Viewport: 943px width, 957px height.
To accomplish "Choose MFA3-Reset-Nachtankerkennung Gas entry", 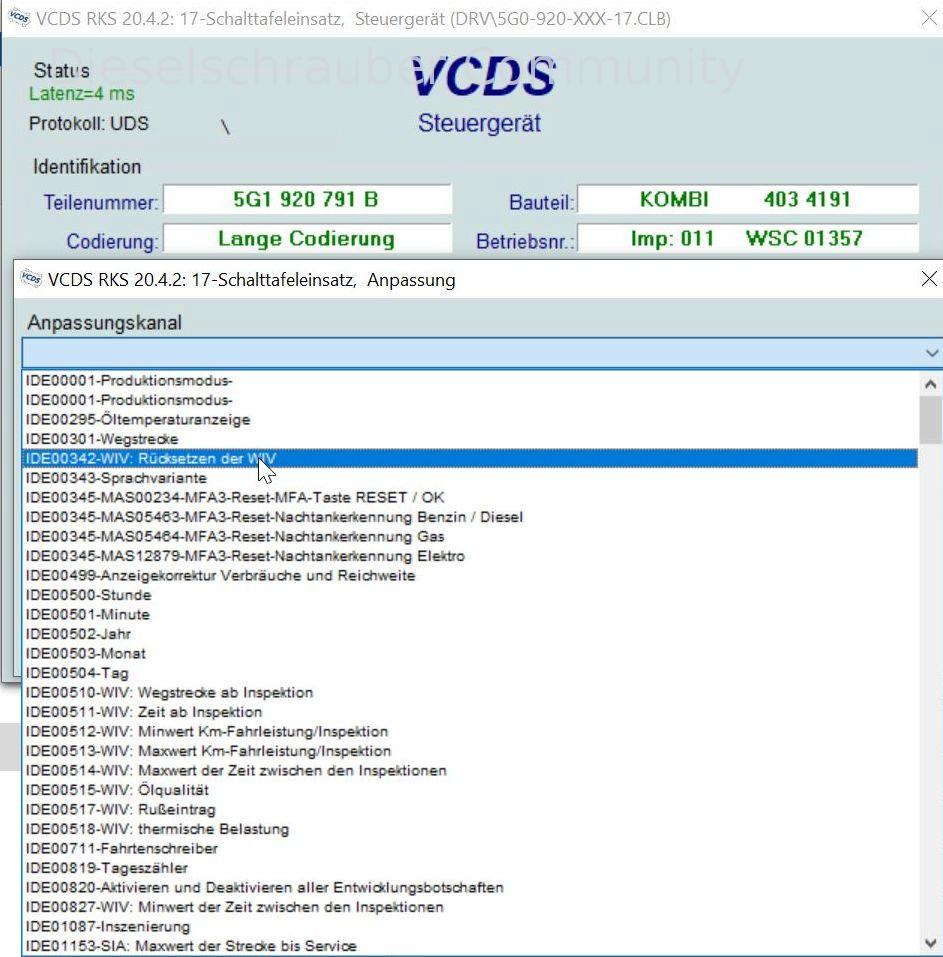I will [x=470, y=536].
